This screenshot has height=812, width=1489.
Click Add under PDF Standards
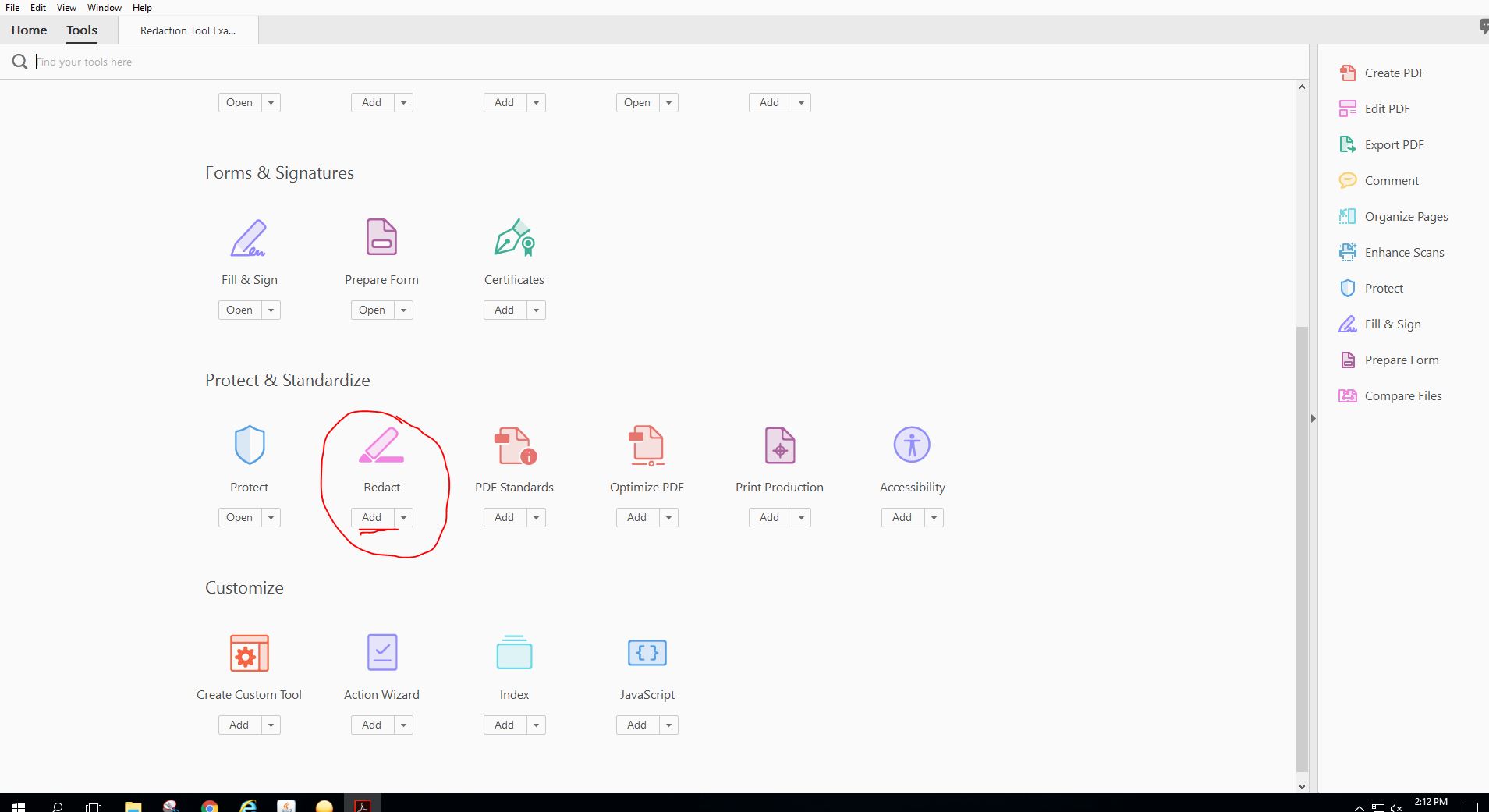[x=503, y=517]
